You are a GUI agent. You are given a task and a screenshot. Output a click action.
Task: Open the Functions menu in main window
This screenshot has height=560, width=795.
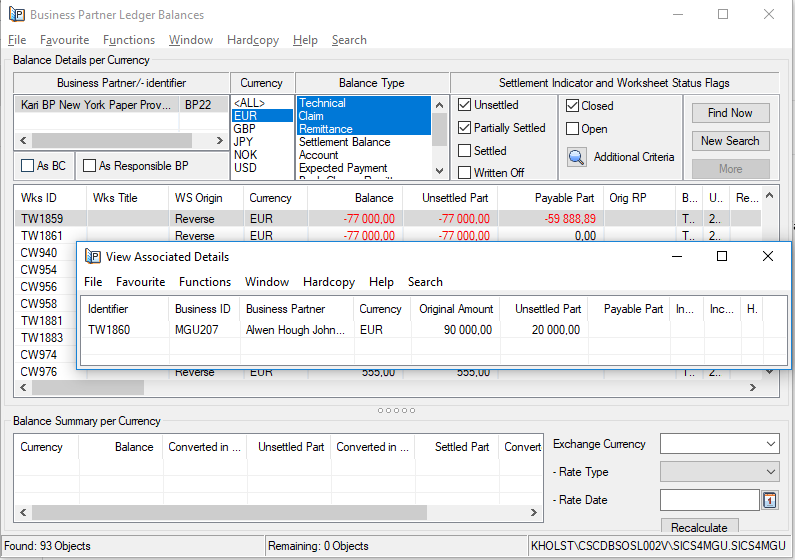(x=129, y=40)
